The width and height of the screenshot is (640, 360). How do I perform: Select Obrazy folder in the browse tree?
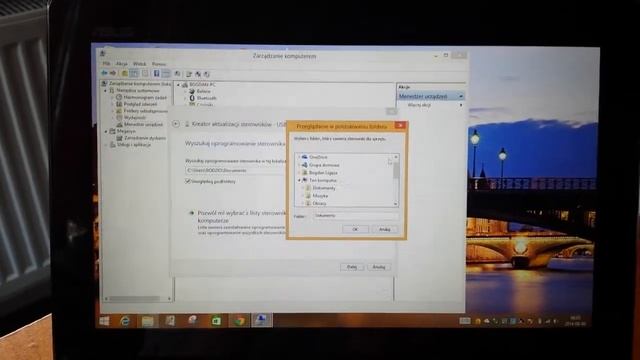(x=319, y=203)
